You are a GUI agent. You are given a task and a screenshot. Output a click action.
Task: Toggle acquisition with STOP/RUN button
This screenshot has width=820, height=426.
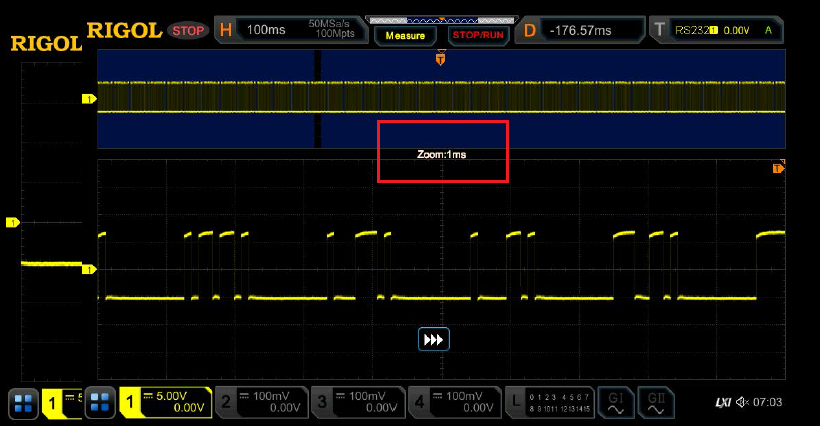point(479,35)
